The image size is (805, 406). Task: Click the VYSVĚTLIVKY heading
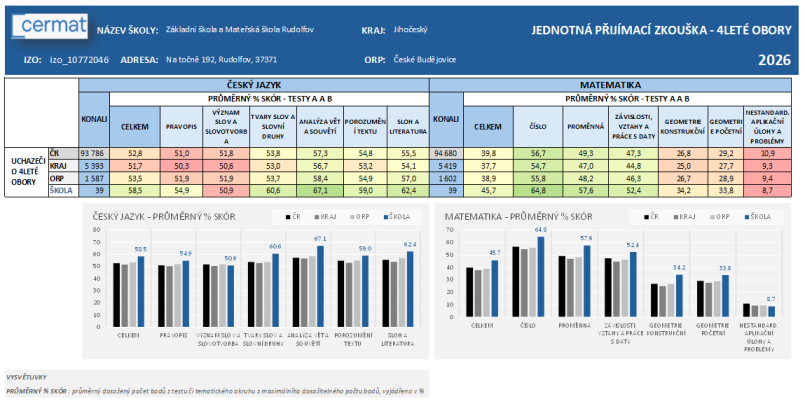pos(27,377)
